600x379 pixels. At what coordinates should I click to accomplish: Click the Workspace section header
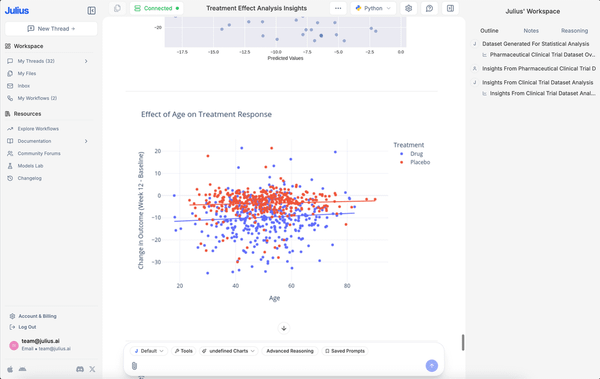pyautogui.click(x=28, y=46)
